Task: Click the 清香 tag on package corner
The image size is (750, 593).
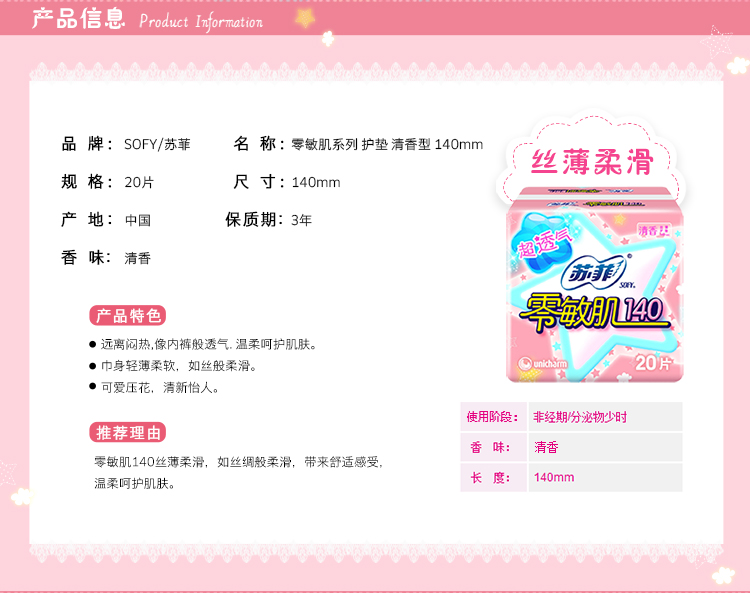Action: coord(654,231)
